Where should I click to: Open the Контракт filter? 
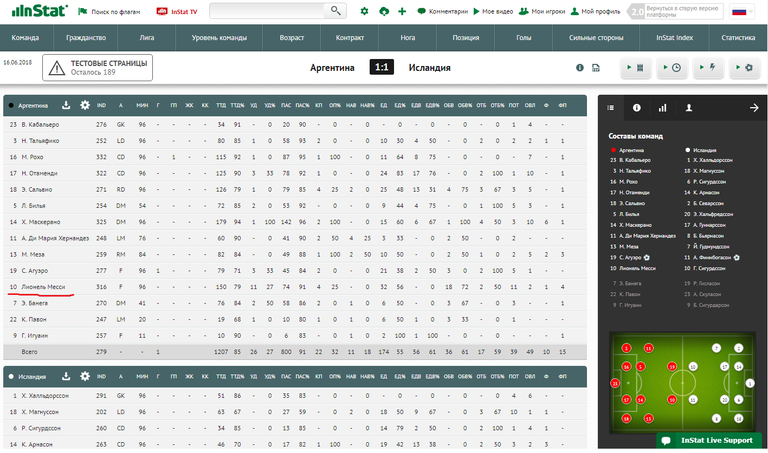pyautogui.click(x=350, y=38)
